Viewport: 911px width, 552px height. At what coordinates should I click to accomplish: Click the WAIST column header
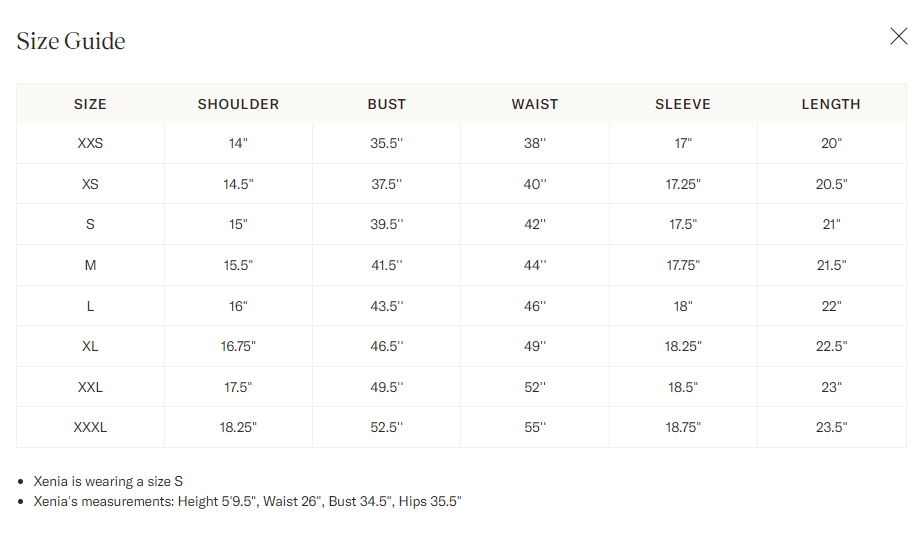535,104
